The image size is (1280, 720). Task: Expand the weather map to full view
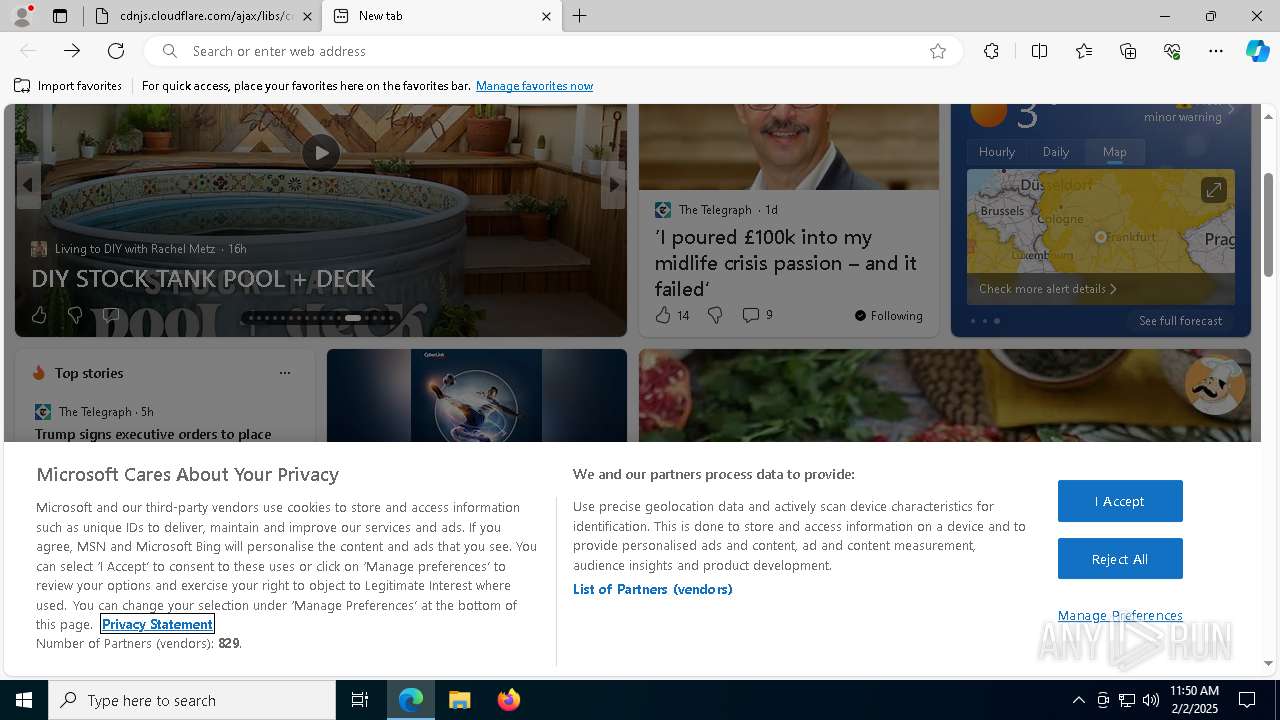point(1213,189)
